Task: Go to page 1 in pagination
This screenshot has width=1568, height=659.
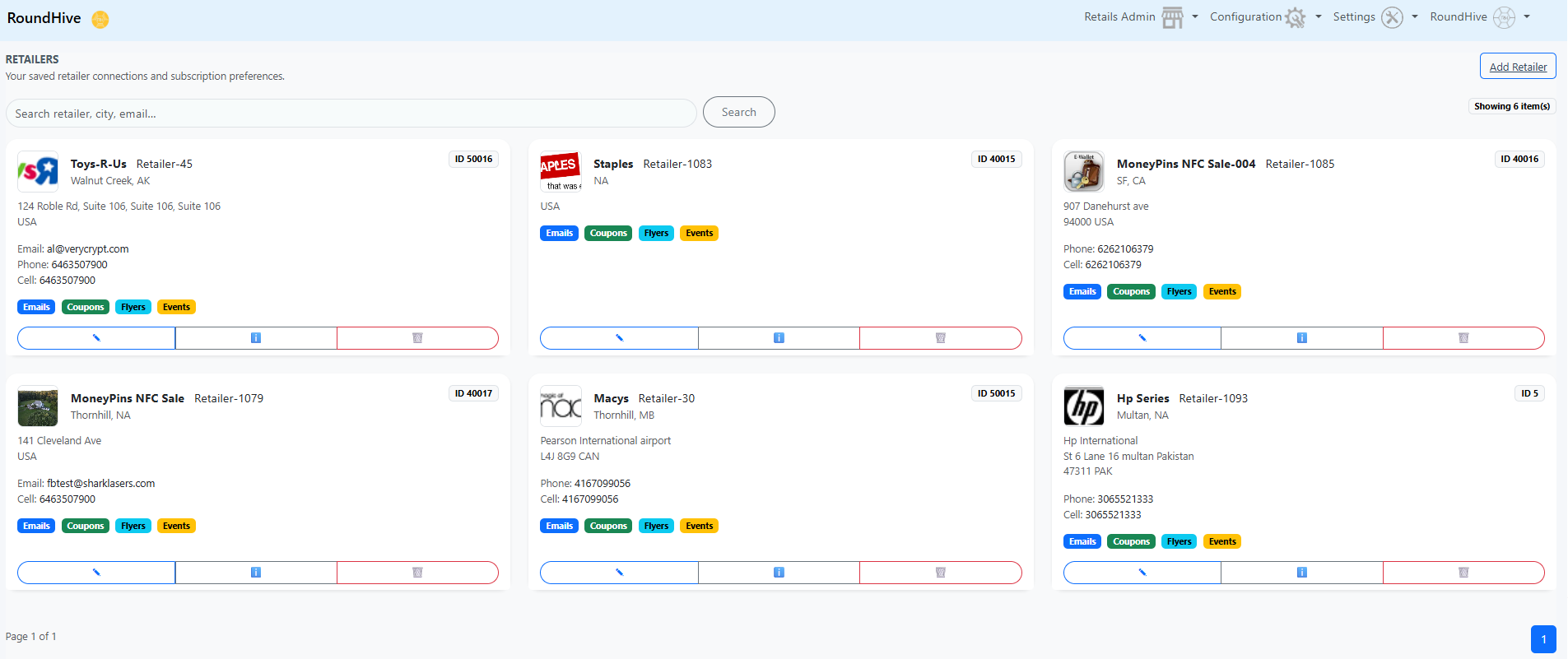Action: 1542,639
